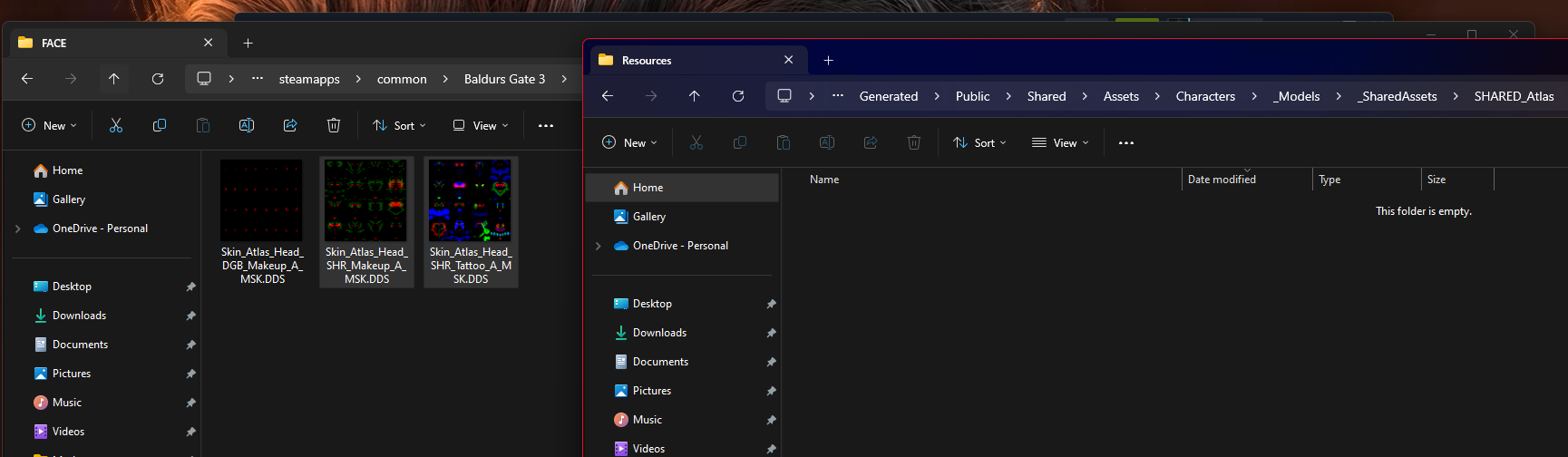Open the Sort dropdown in Resources window

pos(979,143)
